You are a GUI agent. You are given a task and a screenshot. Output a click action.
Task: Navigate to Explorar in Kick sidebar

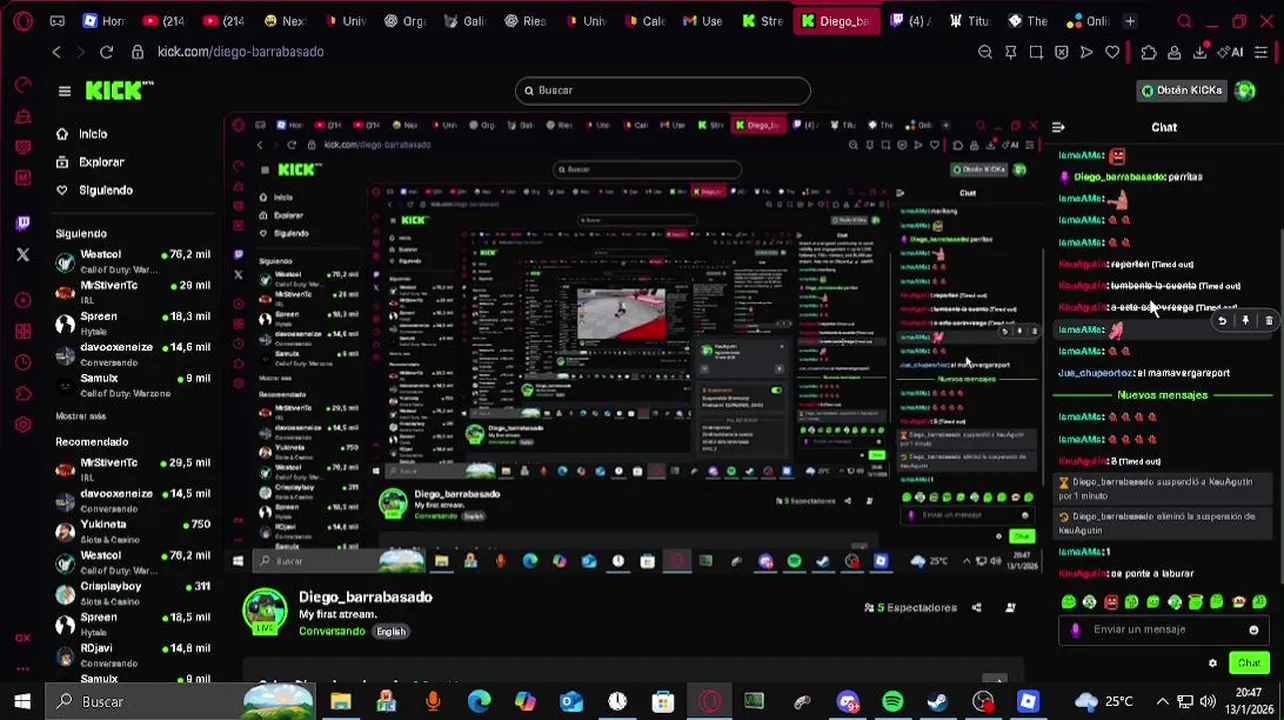pos(90,162)
